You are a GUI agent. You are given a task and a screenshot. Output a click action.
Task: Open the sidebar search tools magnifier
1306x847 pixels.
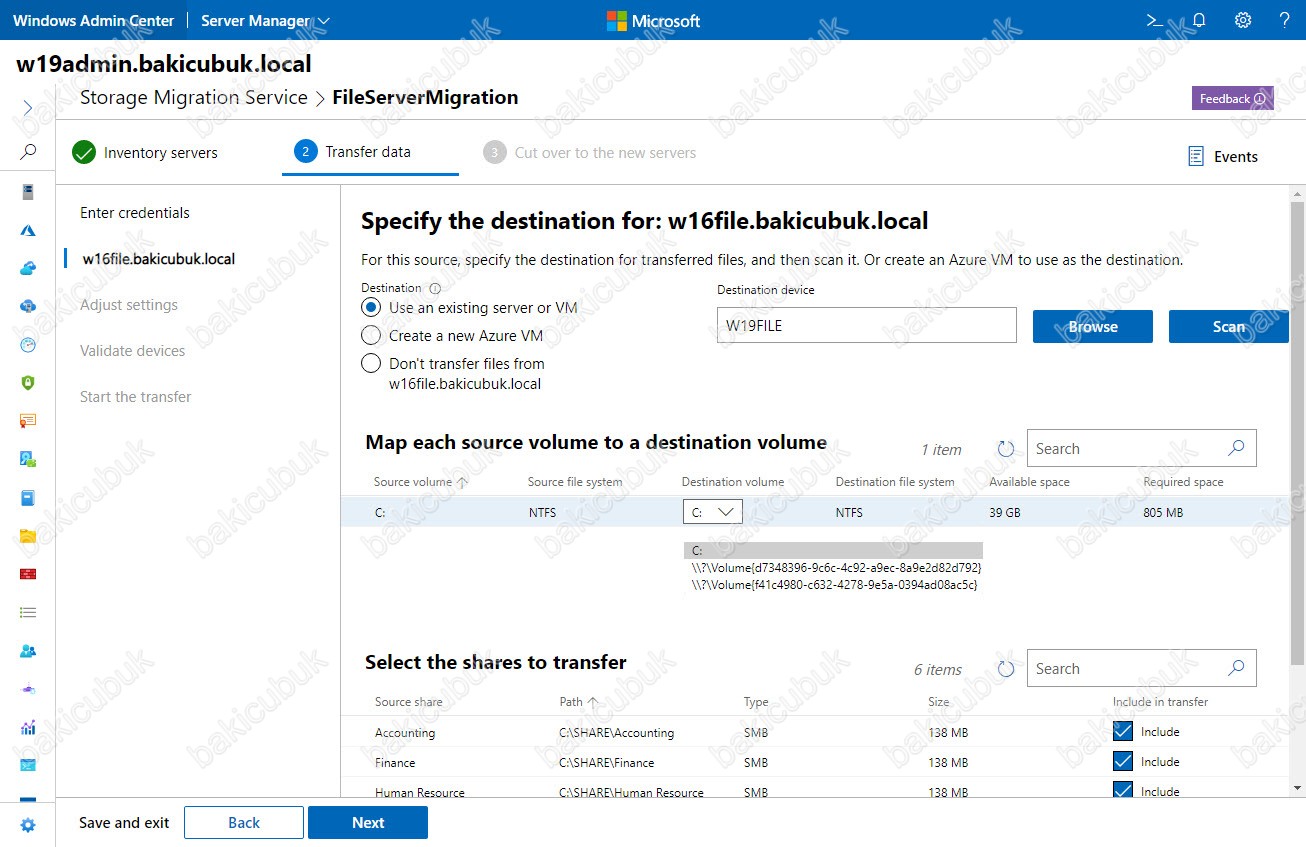28,152
